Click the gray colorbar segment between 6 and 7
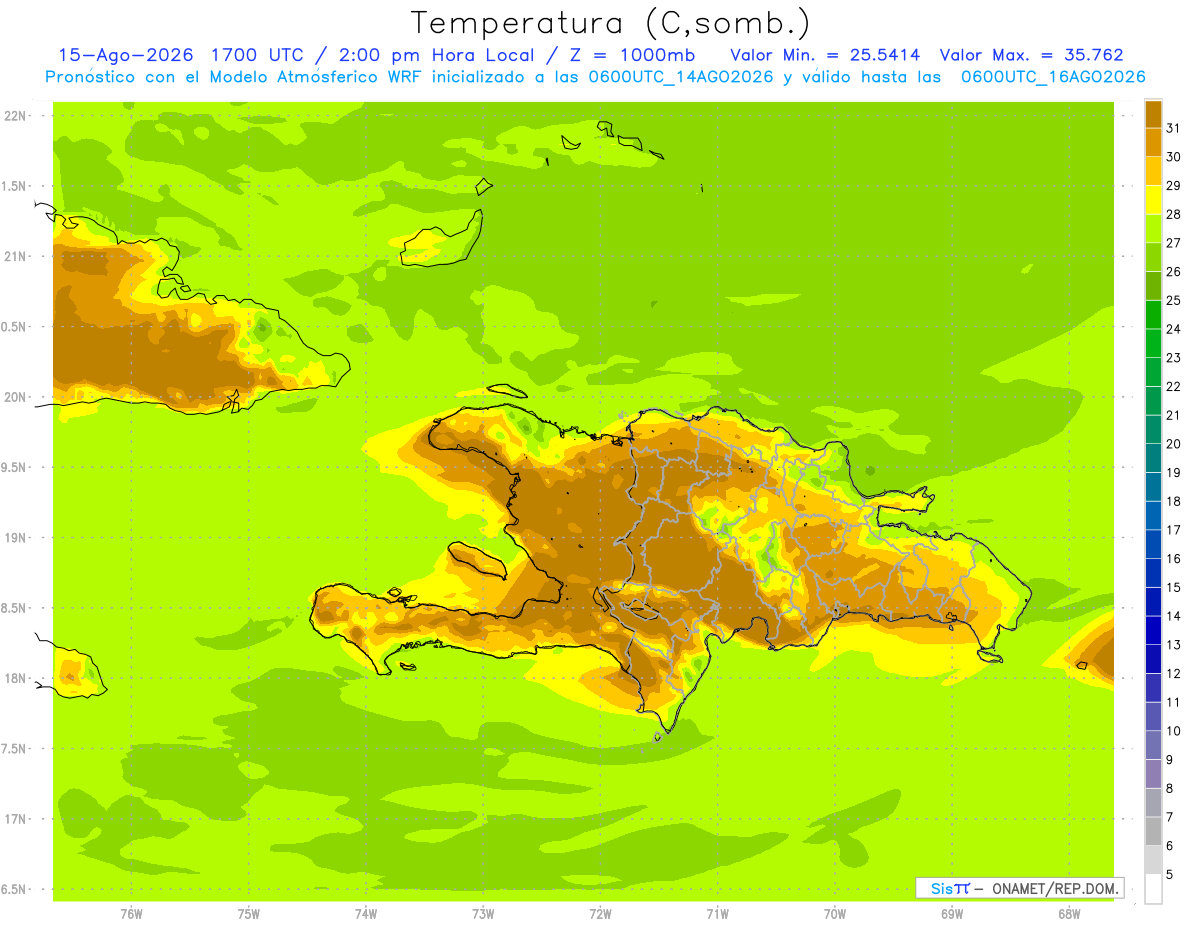The height and width of the screenshot is (927, 1200). (1153, 831)
